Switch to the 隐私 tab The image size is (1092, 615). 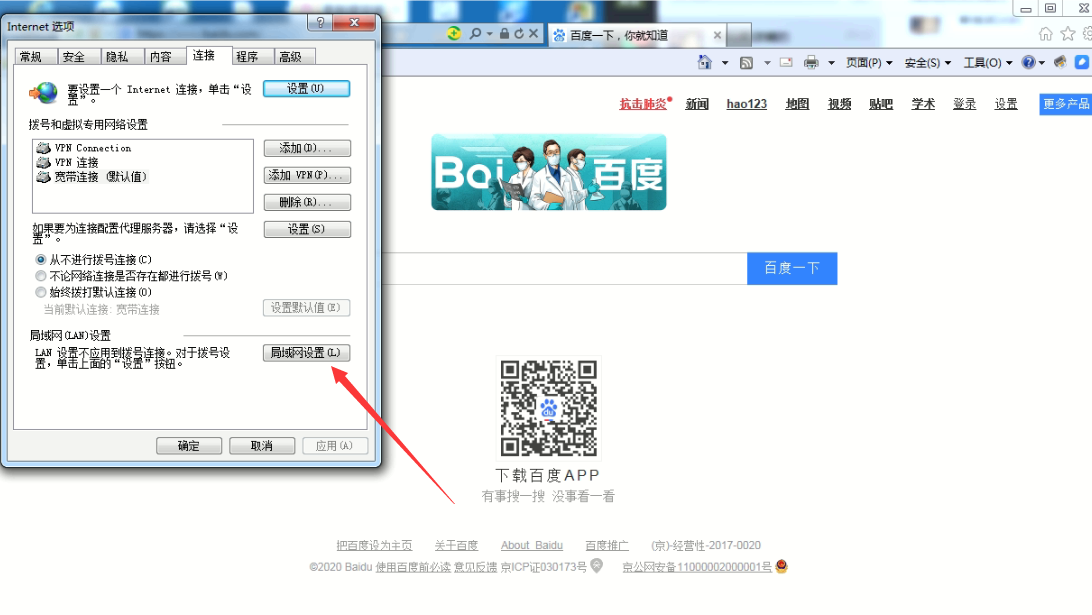[117, 56]
